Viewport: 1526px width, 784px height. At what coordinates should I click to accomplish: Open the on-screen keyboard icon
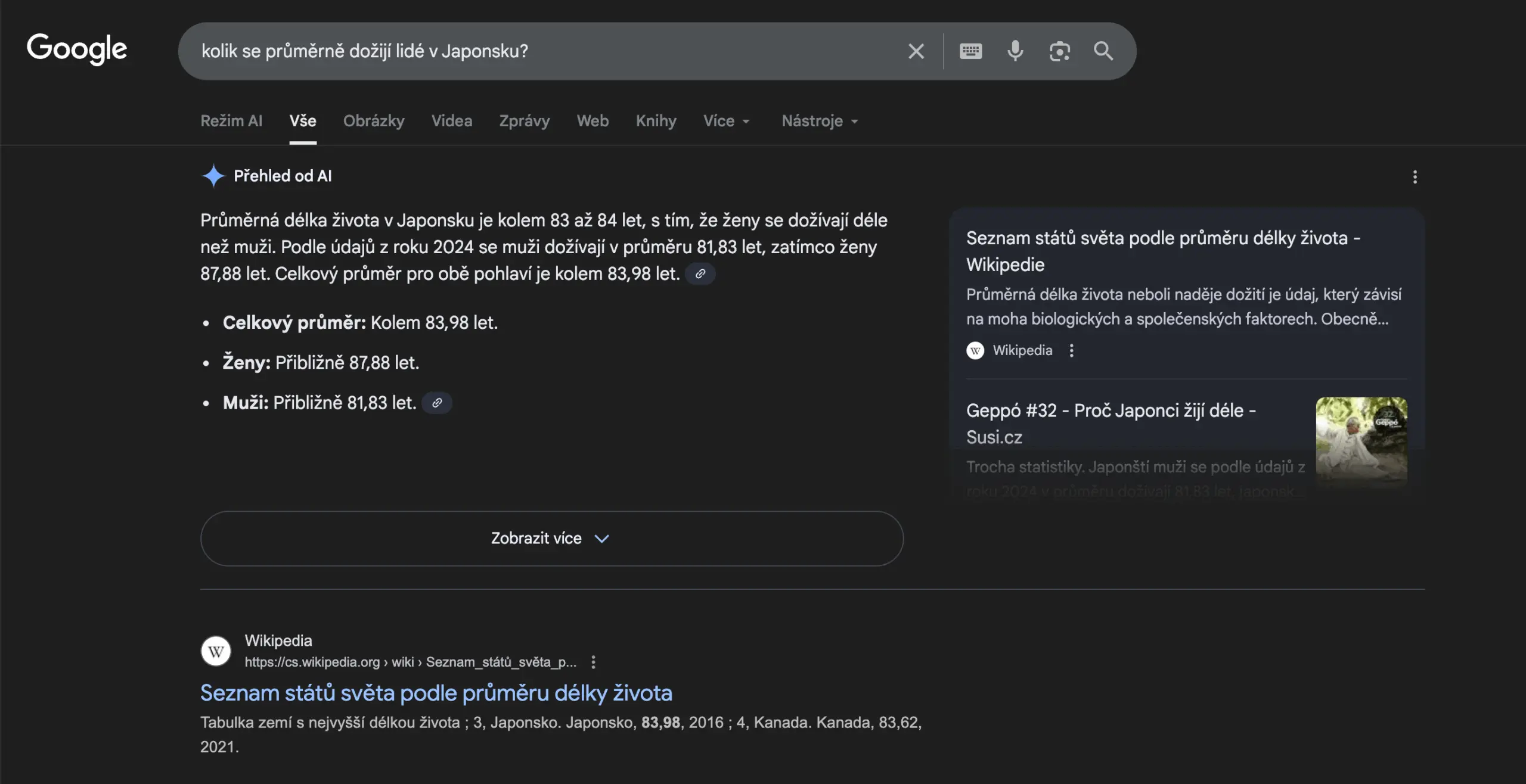pos(970,51)
